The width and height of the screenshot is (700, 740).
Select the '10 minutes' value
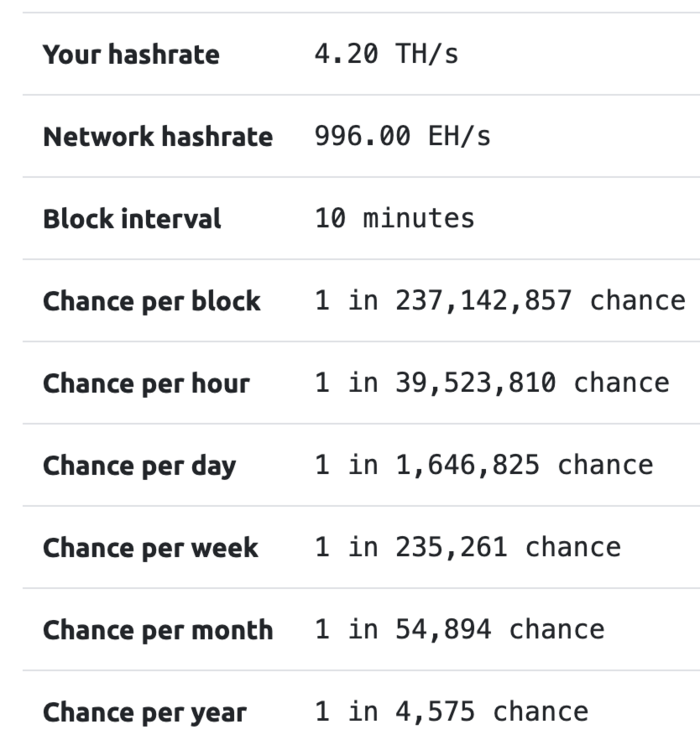point(395,219)
